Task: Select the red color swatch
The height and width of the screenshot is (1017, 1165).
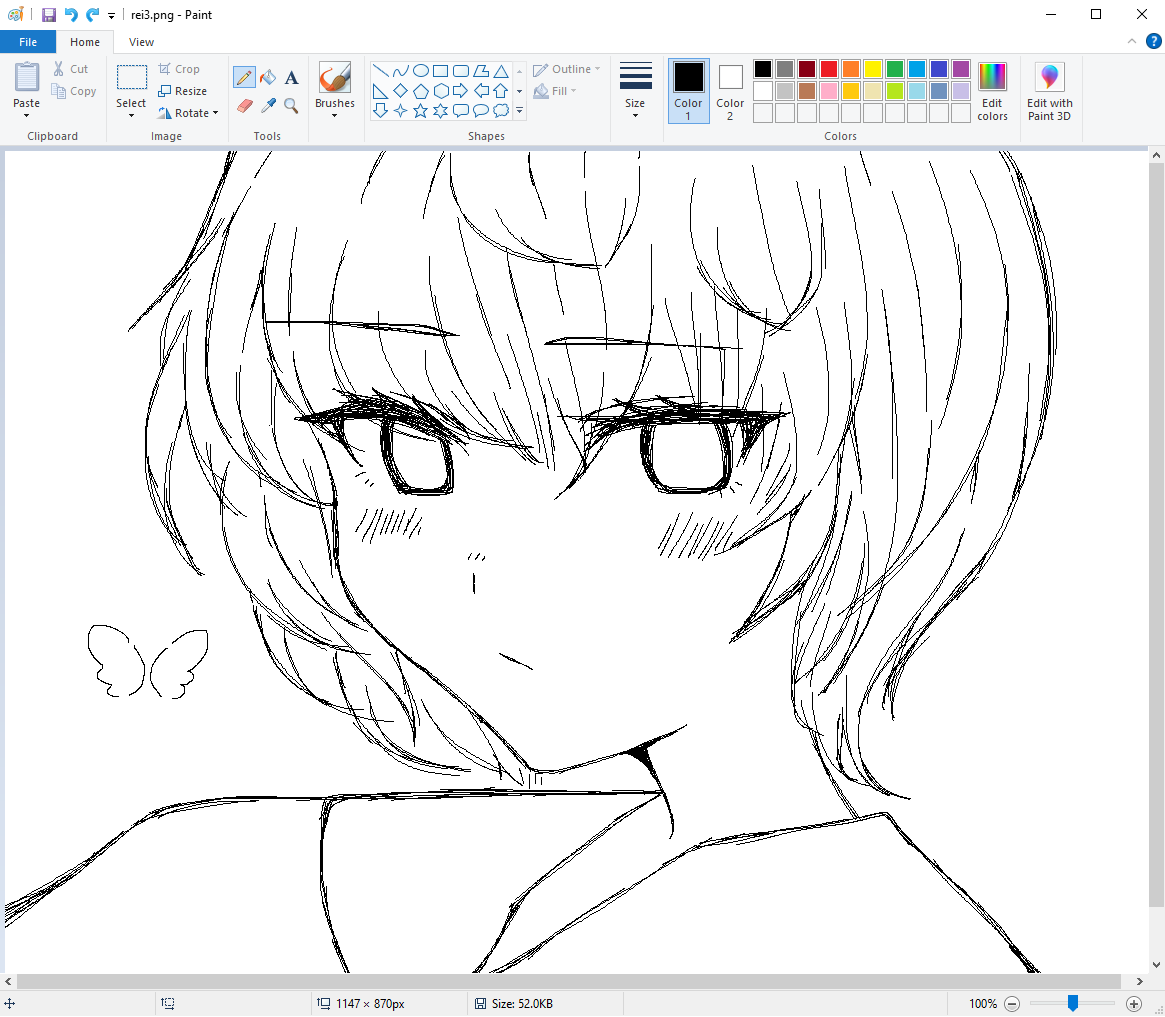Action: pyautogui.click(x=829, y=68)
